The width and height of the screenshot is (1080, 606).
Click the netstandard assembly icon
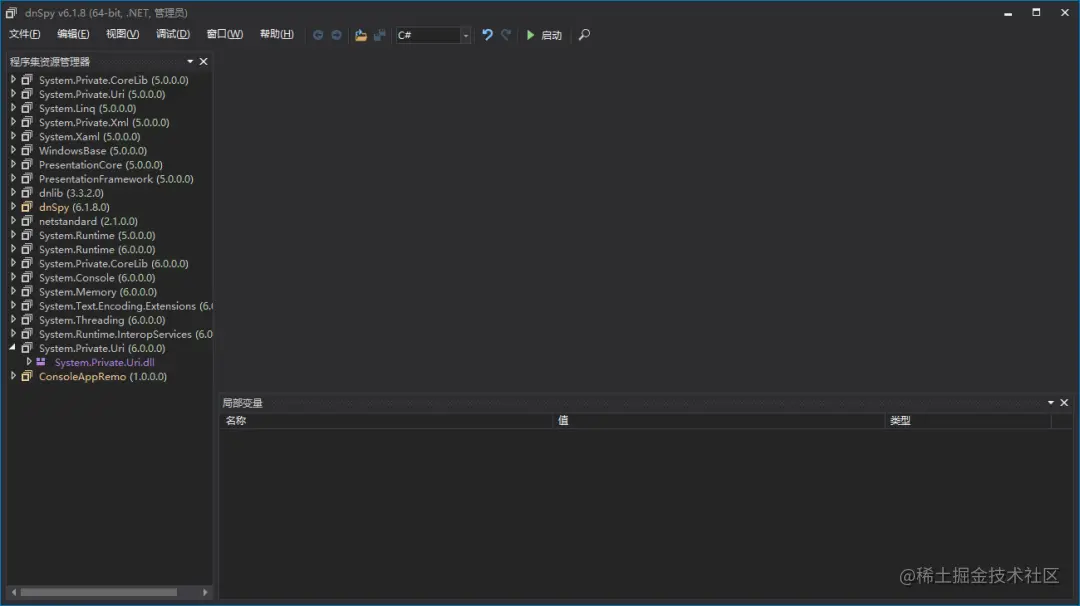(27, 221)
